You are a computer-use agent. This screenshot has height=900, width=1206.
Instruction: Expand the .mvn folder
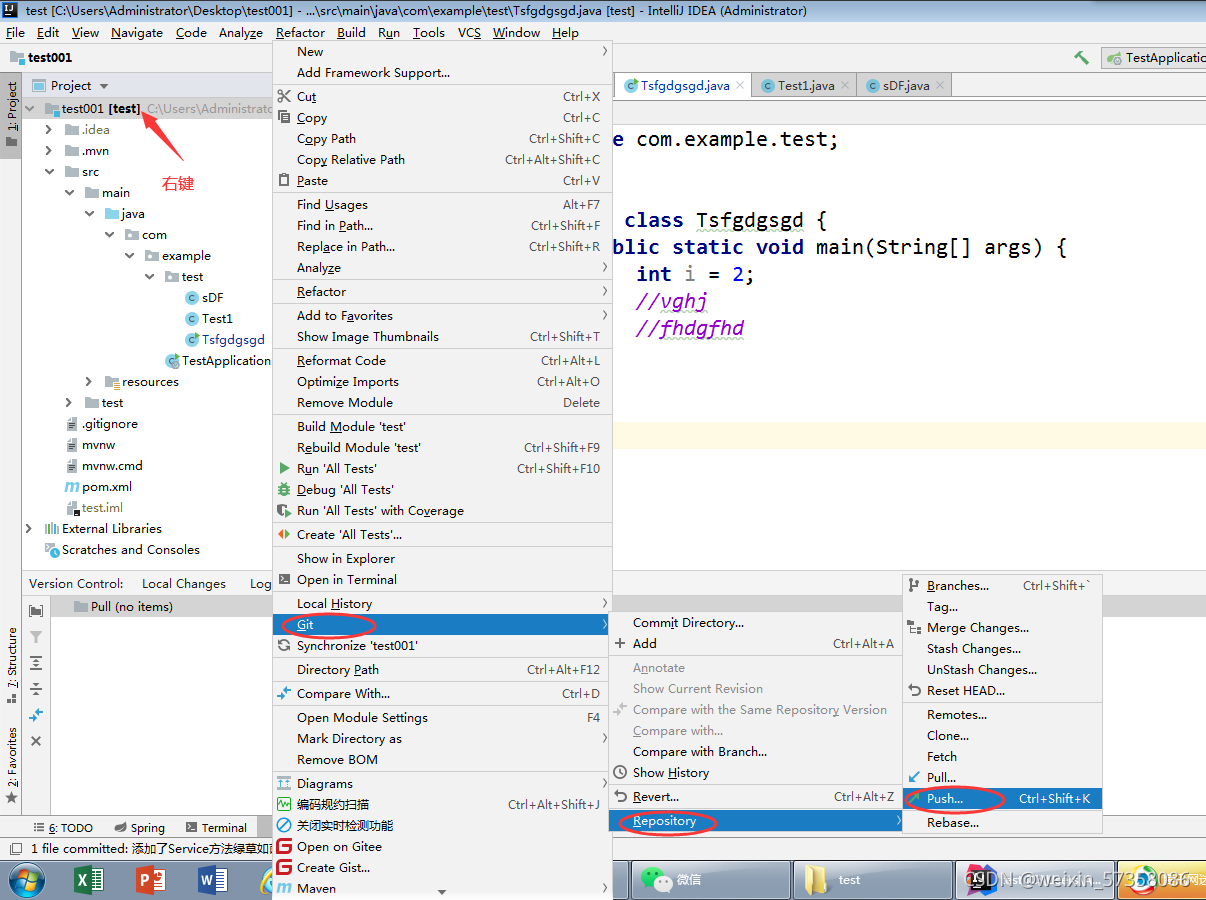[49, 150]
